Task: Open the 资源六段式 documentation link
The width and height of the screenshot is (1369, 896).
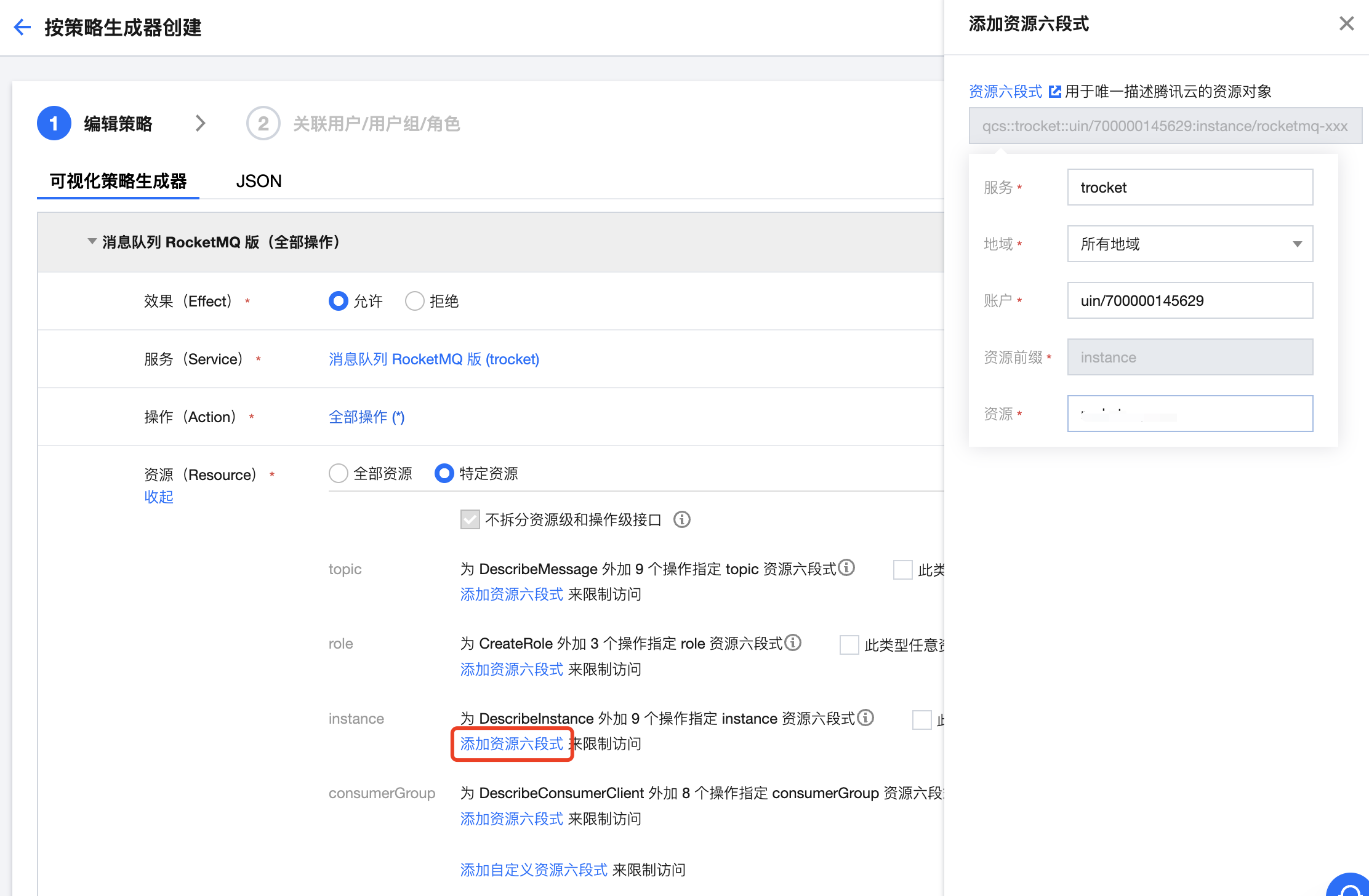Action: tap(1006, 92)
